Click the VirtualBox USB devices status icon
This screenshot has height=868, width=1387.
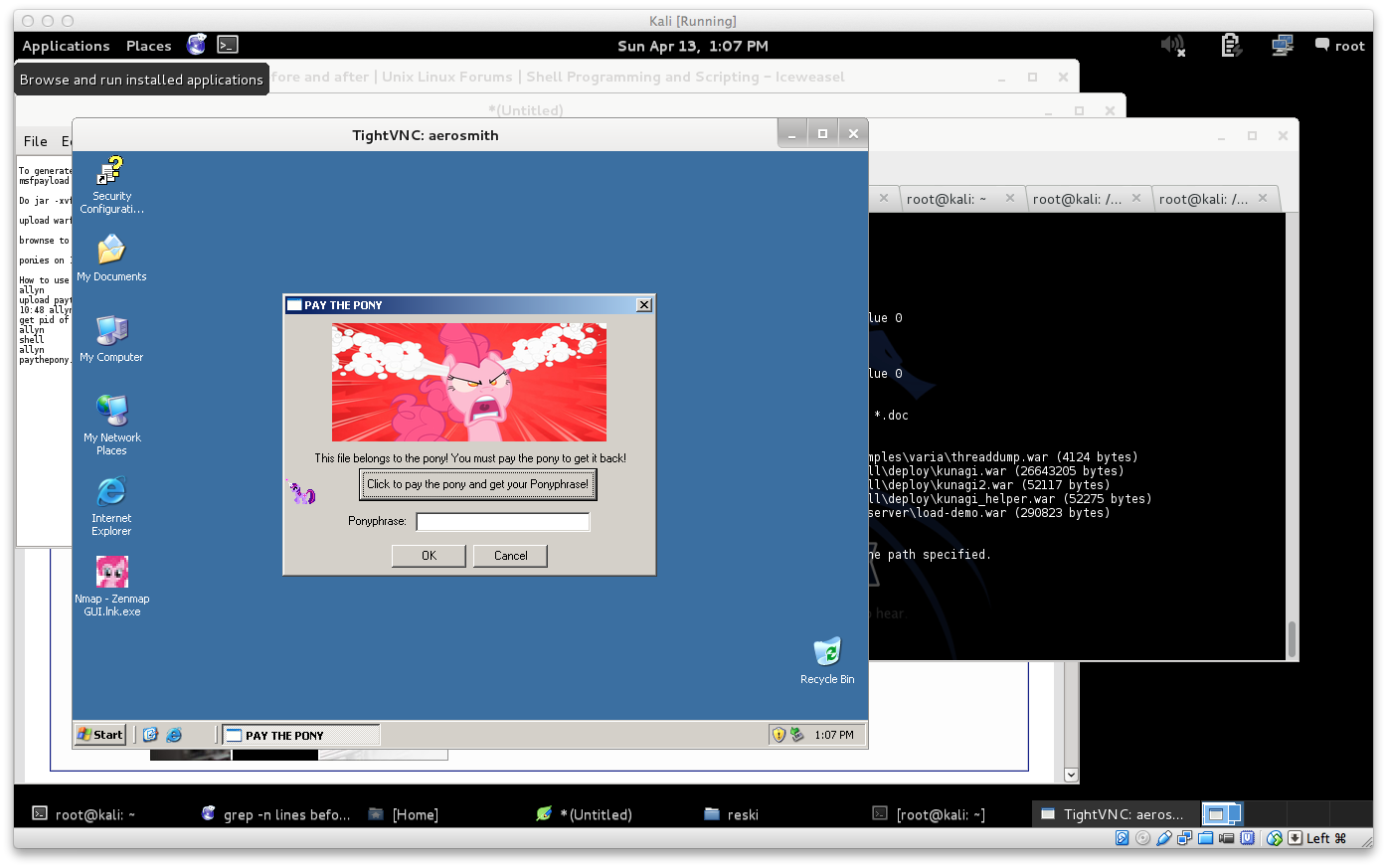[1163, 838]
